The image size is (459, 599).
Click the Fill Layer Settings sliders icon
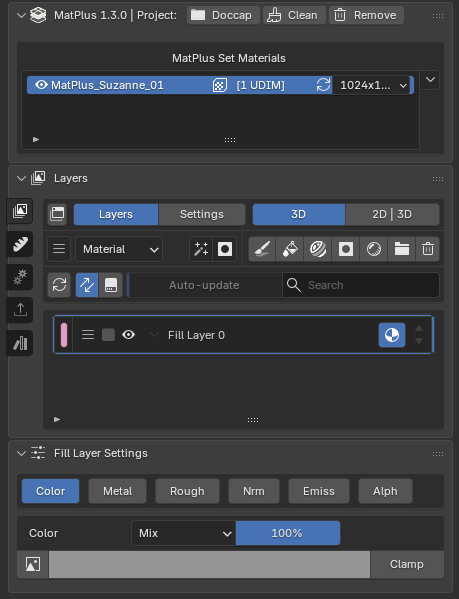pos(38,453)
